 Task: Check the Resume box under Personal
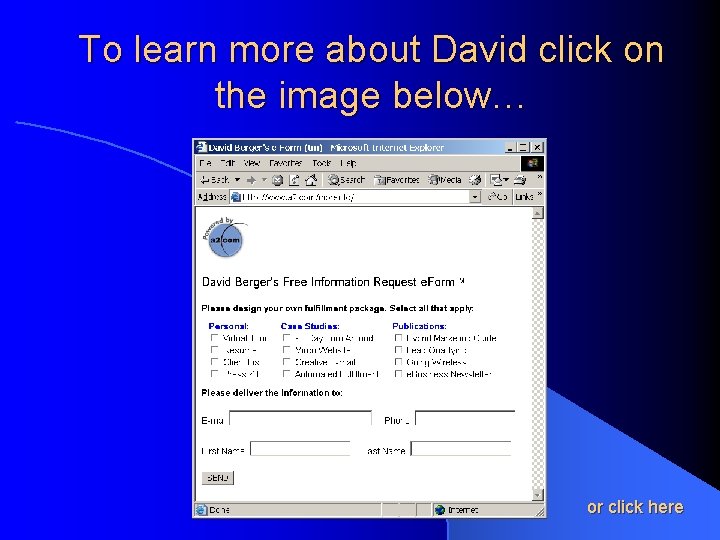(x=214, y=350)
